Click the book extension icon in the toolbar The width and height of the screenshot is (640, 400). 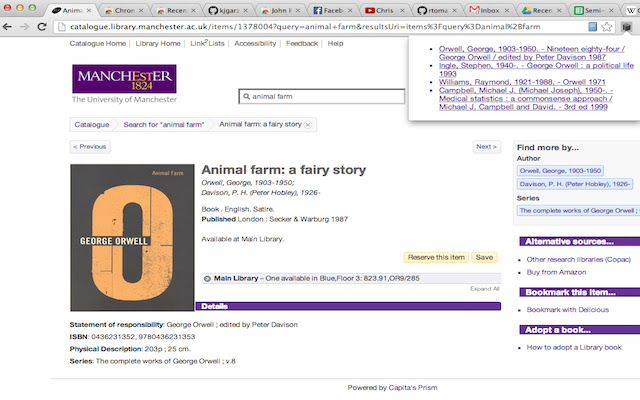point(627,27)
